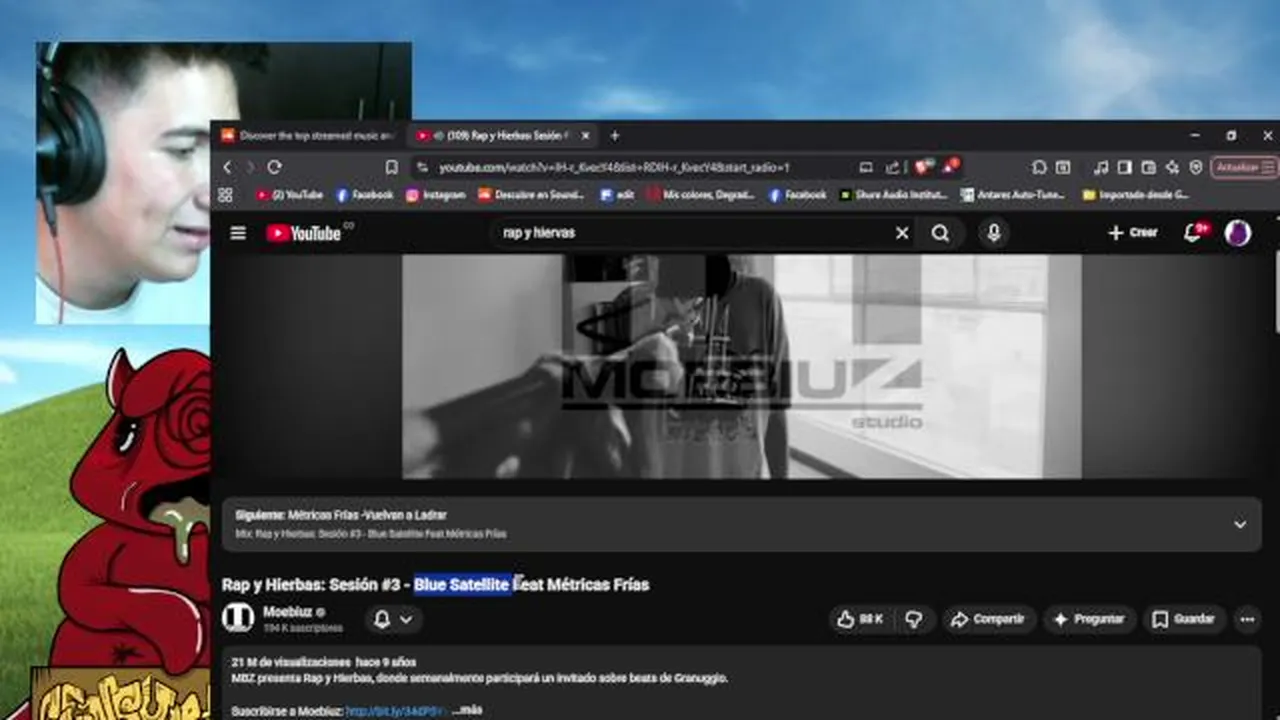The width and height of the screenshot is (1280, 720).
Task: Click the reader view icon in the address bar
Action: tap(866, 167)
